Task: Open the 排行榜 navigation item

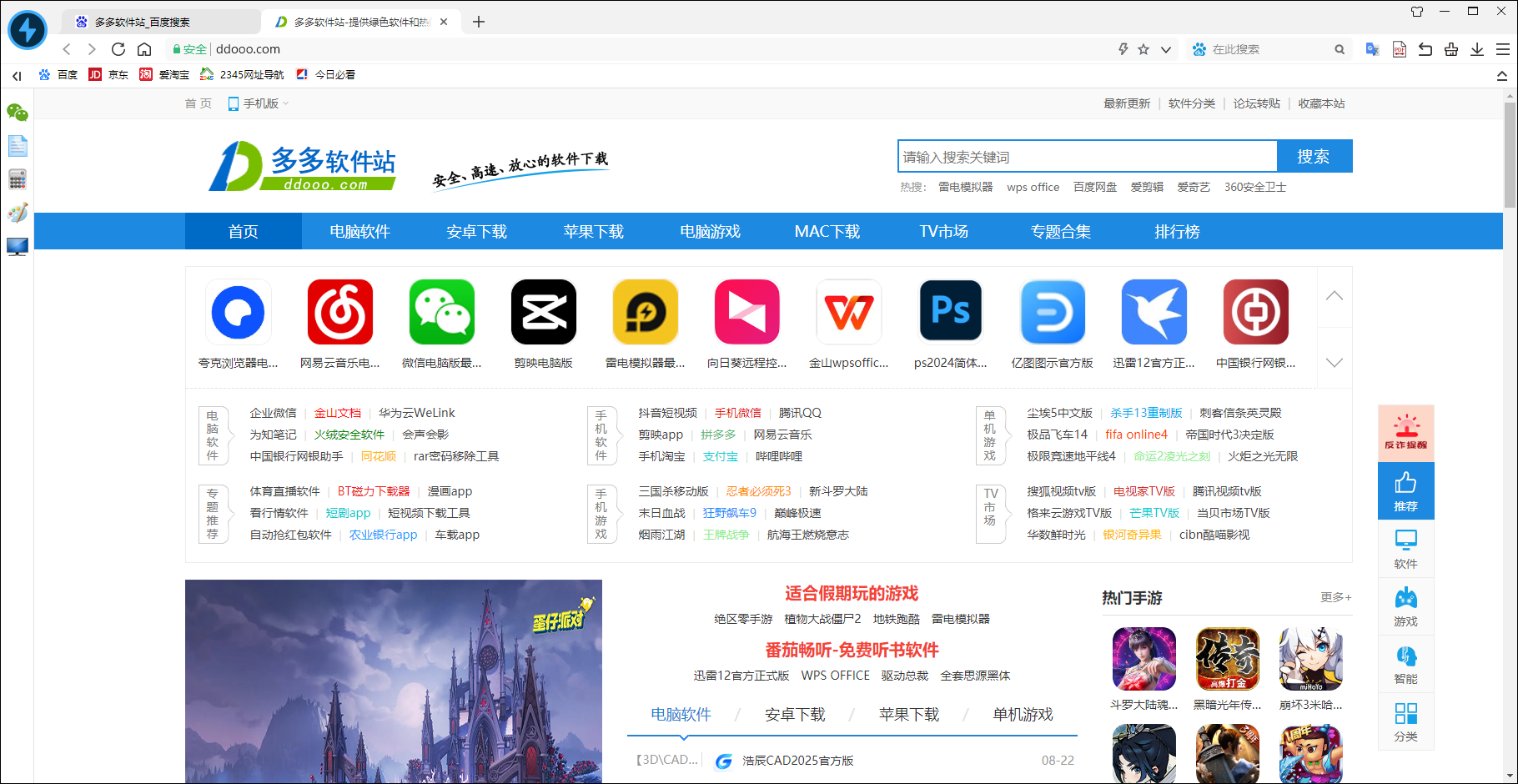Action: (1178, 231)
